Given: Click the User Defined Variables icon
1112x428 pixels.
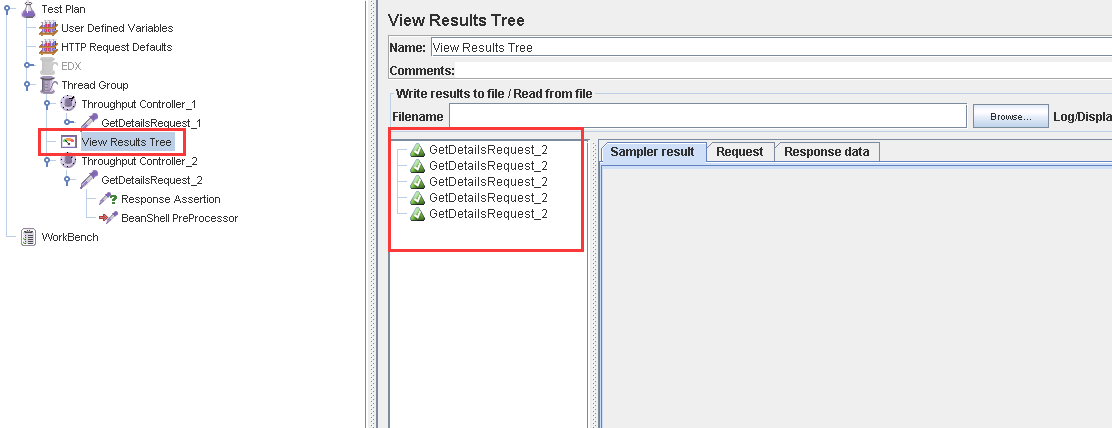Looking at the screenshot, I should point(48,28).
